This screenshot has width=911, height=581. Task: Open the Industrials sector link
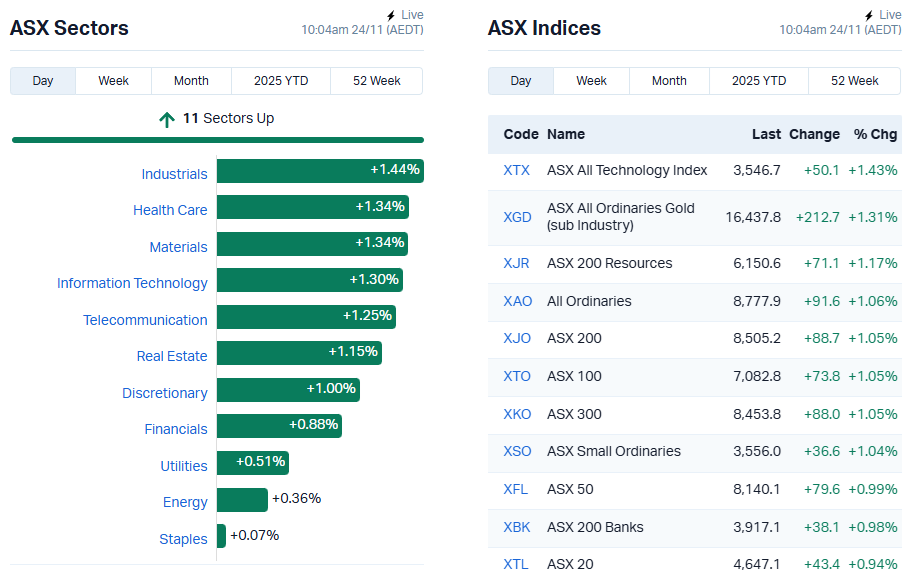click(174, 174)
